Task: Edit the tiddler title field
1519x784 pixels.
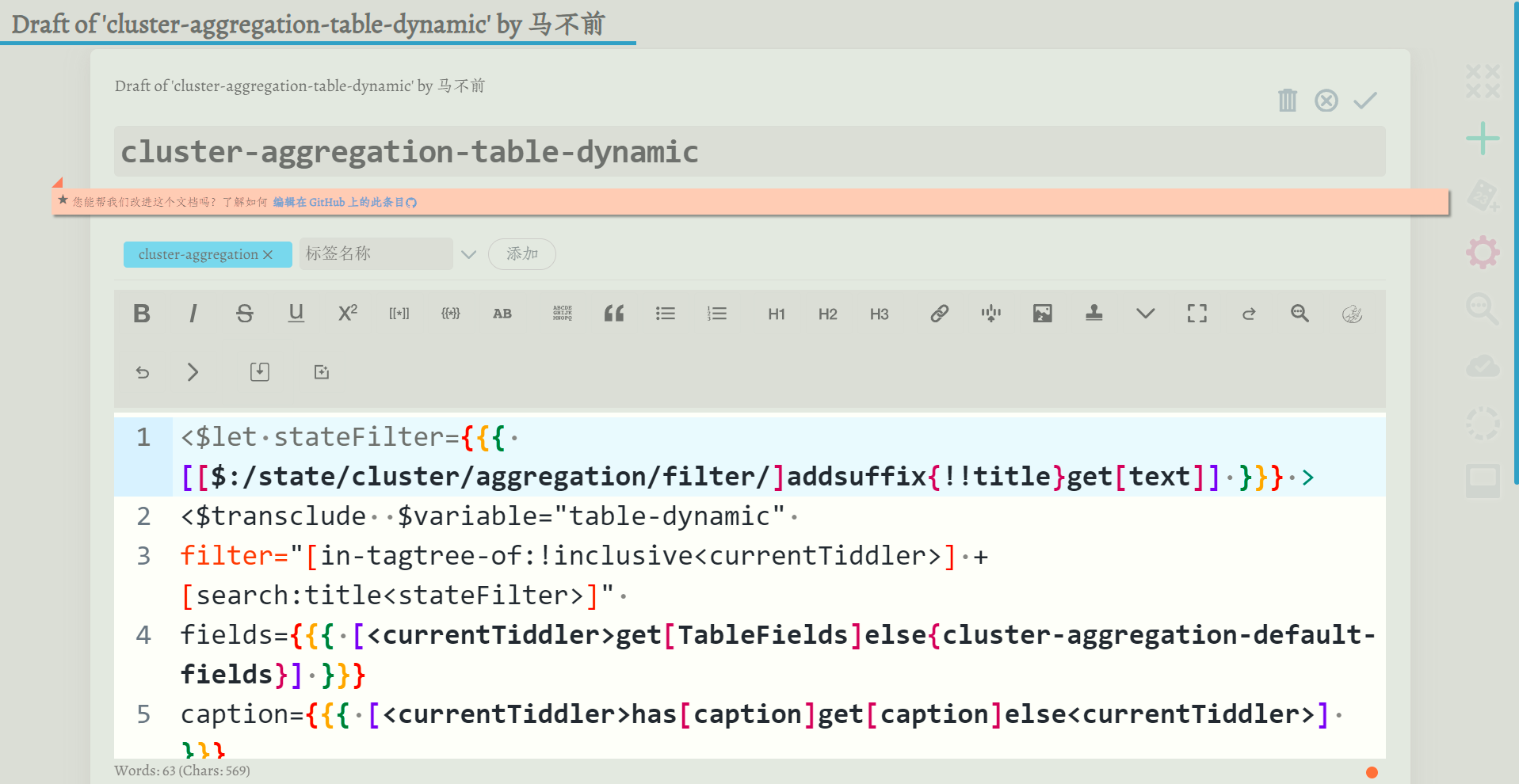Action: 750,151
